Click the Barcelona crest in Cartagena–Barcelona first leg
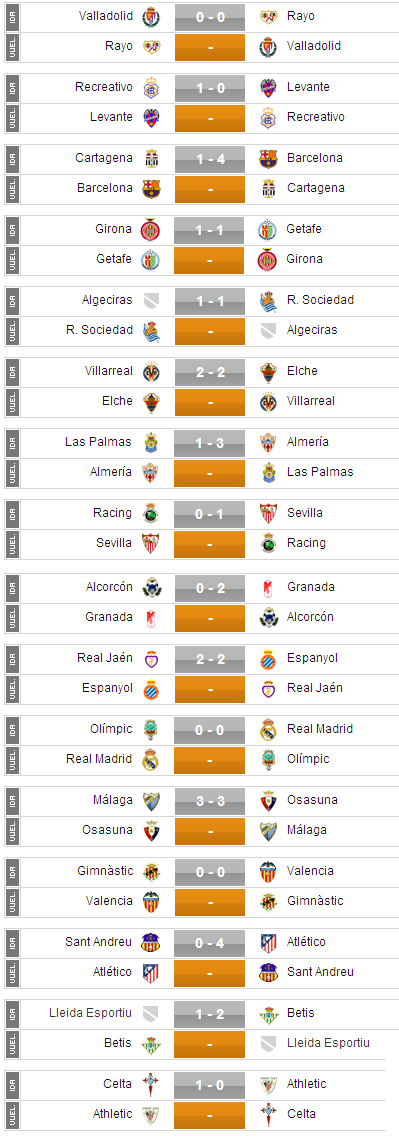Viewport: 399px width, 1136px height. (x=269, y=159)
